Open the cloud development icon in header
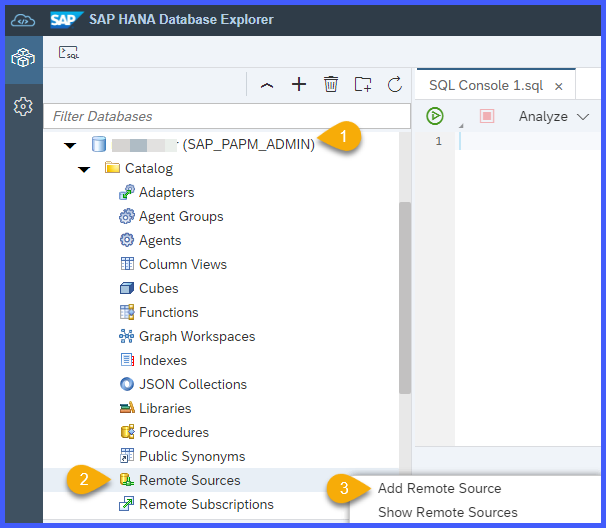The image size is (606, 528). click(23, 20)
